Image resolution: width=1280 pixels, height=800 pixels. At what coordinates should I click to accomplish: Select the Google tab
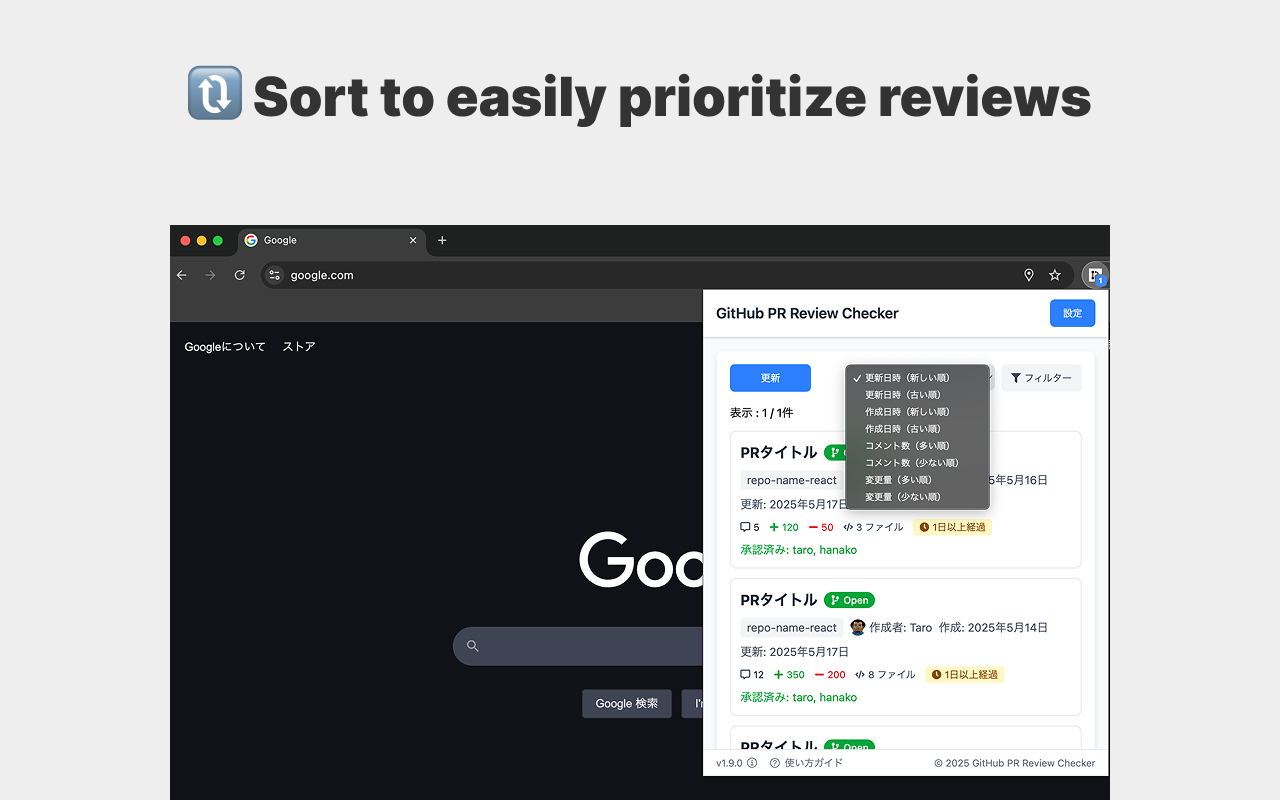[332, 240]
